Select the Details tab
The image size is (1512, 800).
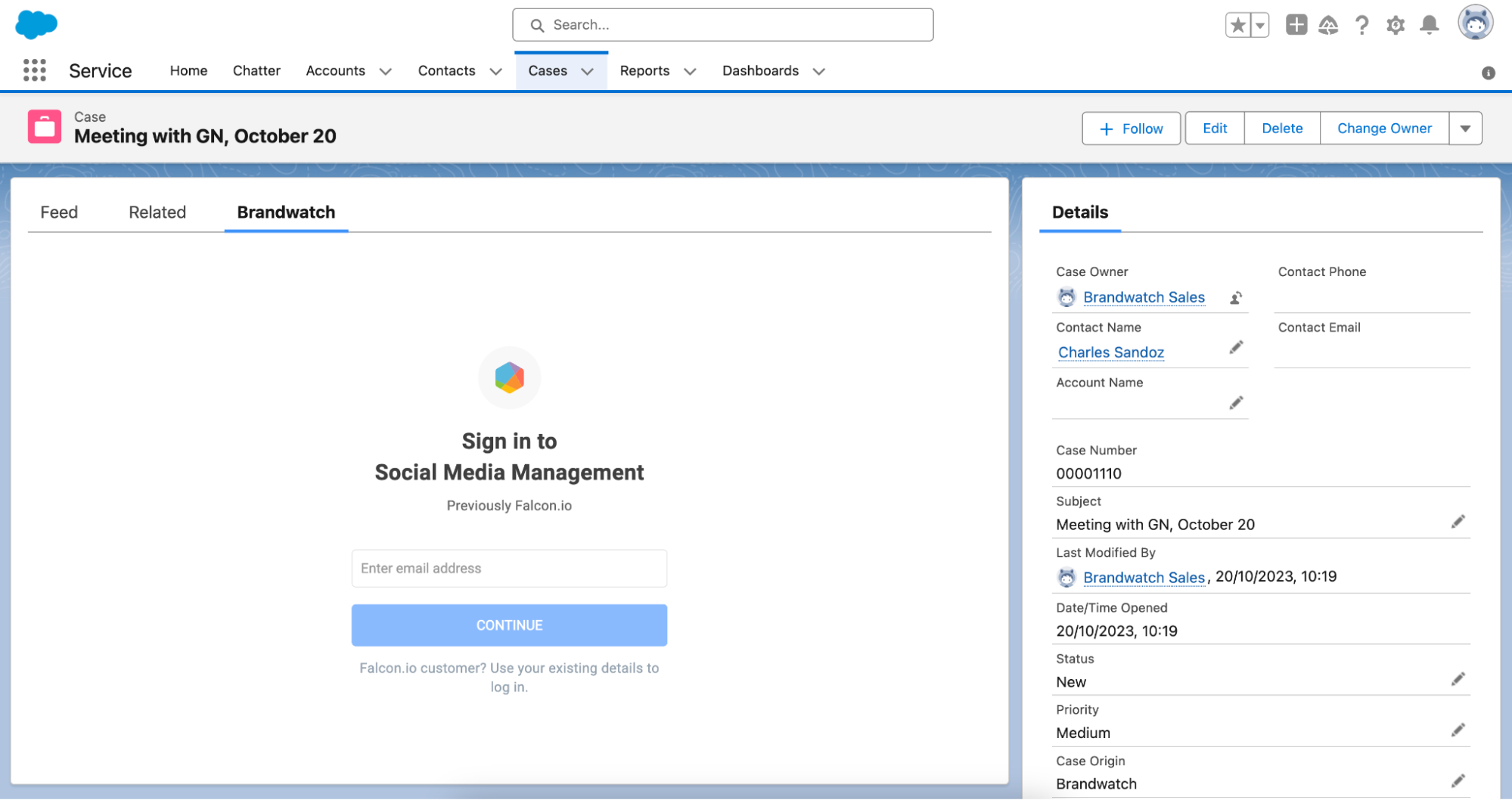tap(1079, 212)
